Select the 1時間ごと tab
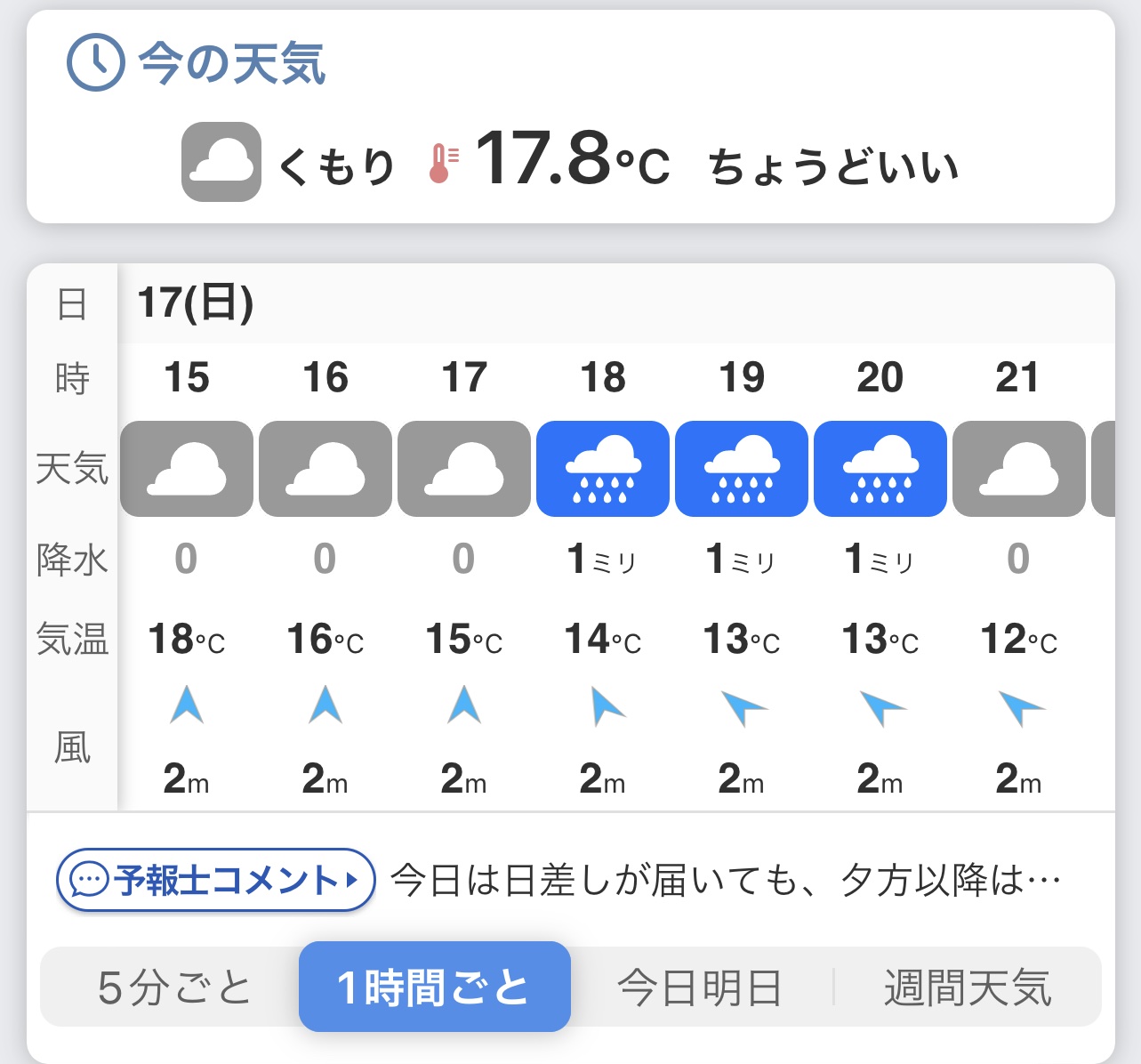The height and width of the screenshot is (1064, 1141). point(434,987)
